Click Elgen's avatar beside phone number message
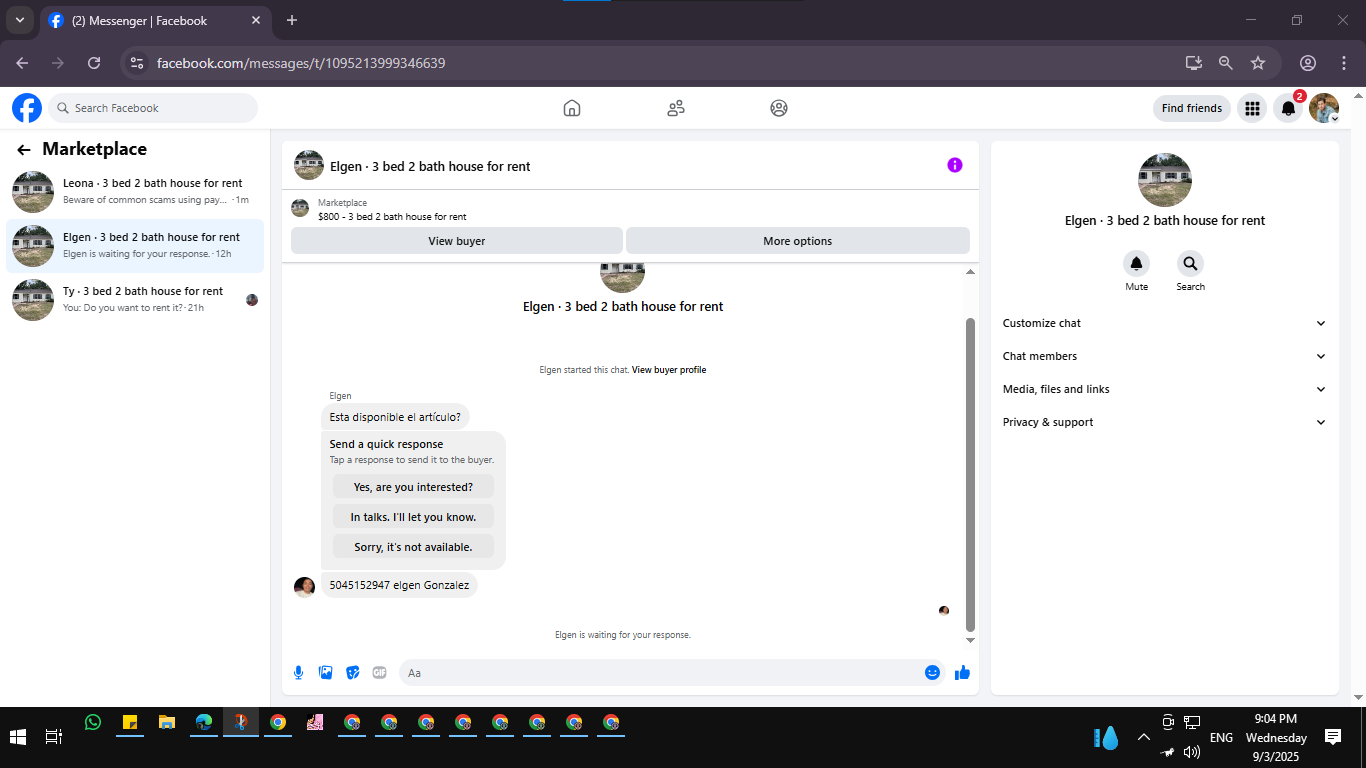 click(x=305, y=587)
